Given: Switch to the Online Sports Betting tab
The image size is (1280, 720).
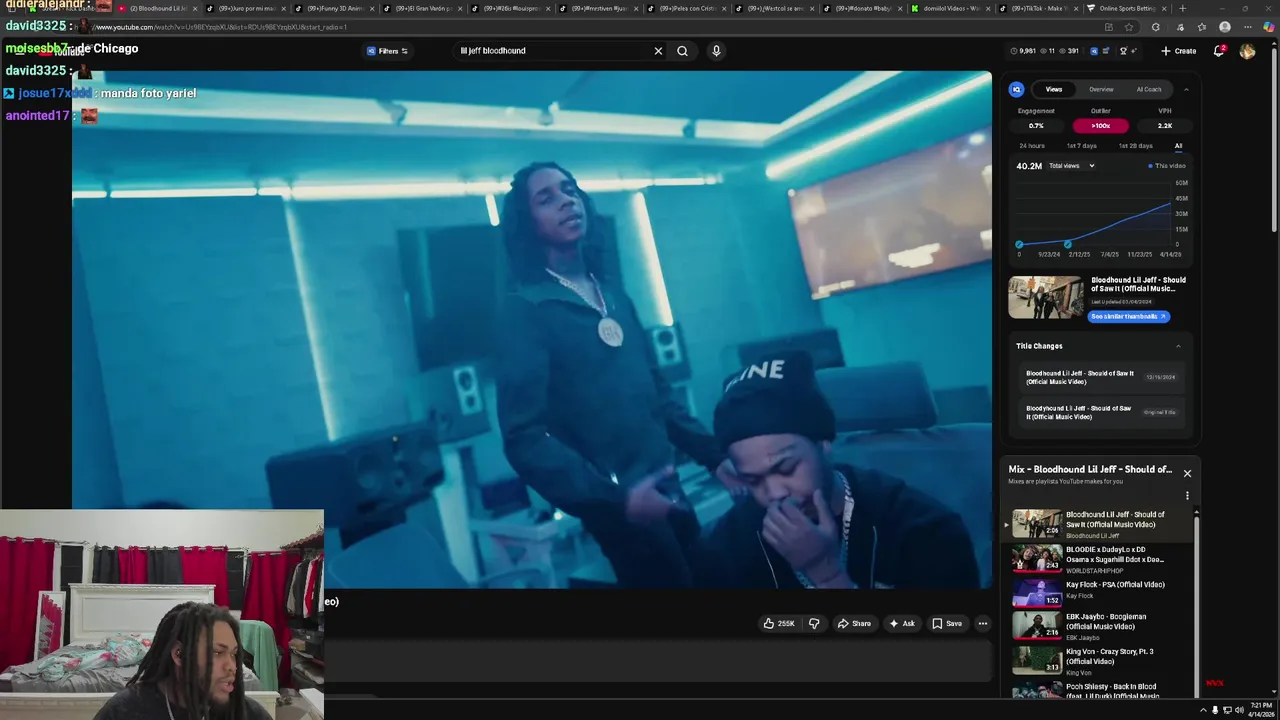Looking at the screenshot, I should pos(1128,8).
